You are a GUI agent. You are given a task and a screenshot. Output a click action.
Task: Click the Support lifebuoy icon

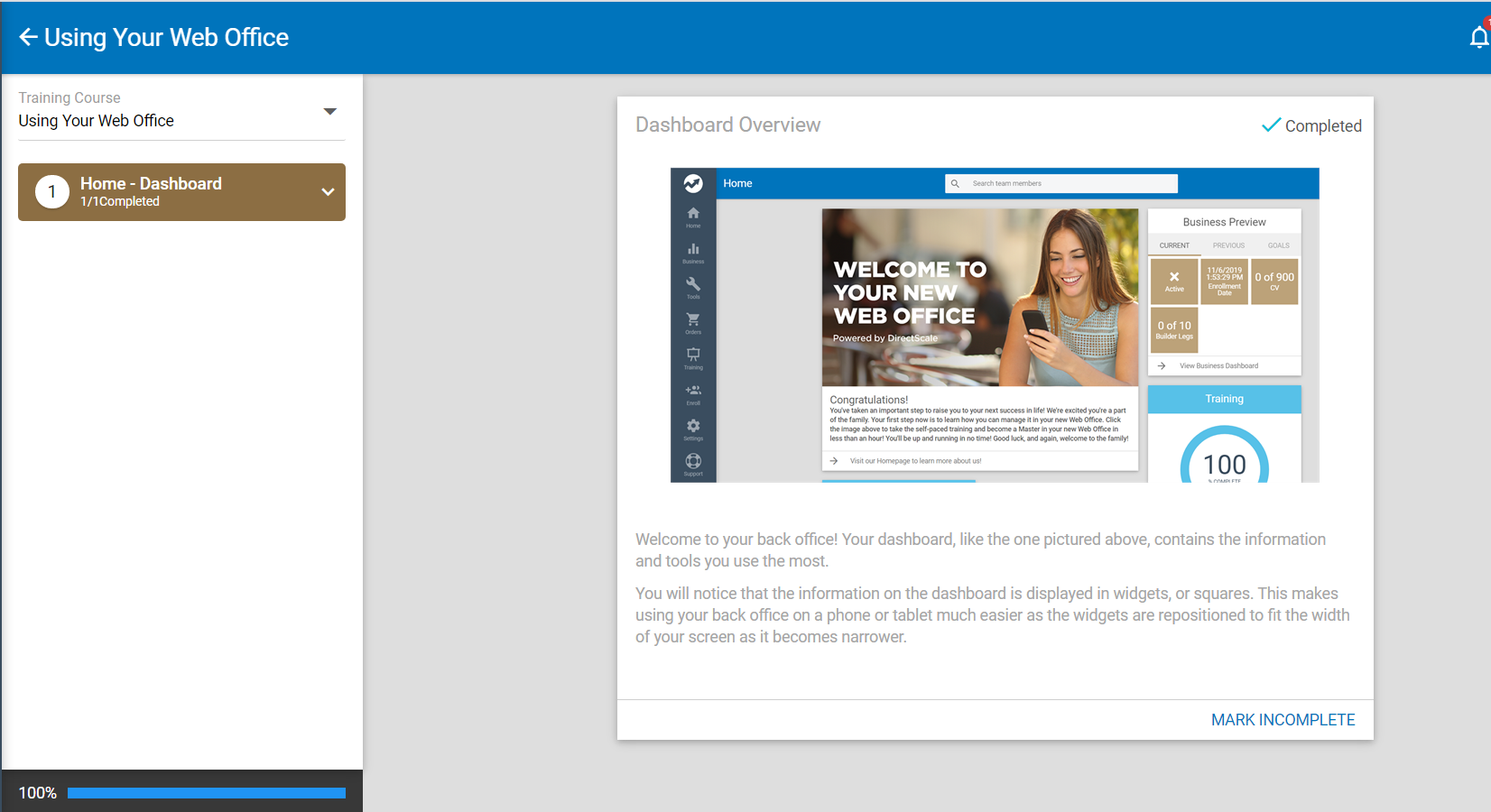(693, 463)
